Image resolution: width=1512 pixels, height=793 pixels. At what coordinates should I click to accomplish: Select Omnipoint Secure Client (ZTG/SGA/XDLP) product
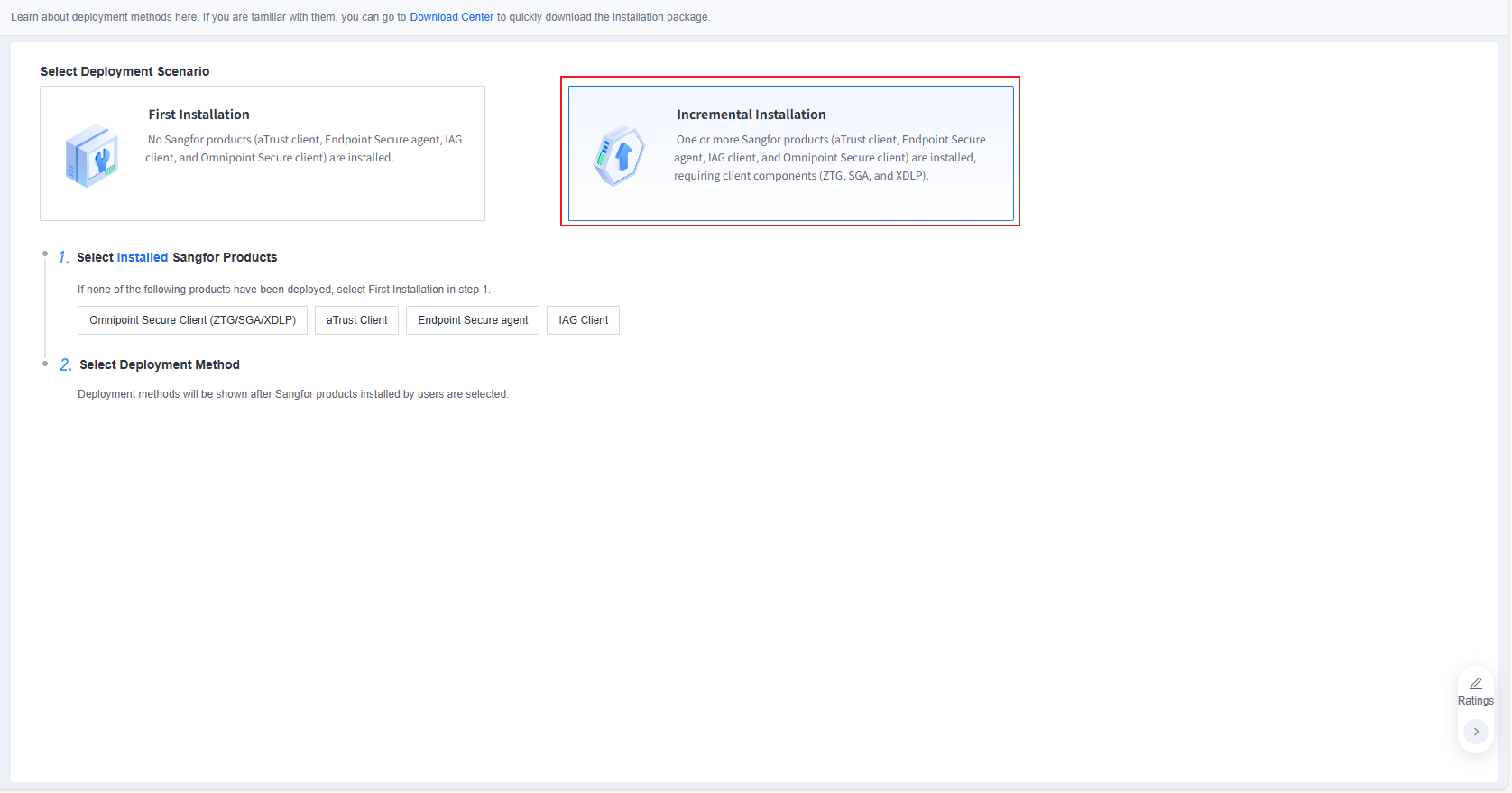click(x=193, y=320)
